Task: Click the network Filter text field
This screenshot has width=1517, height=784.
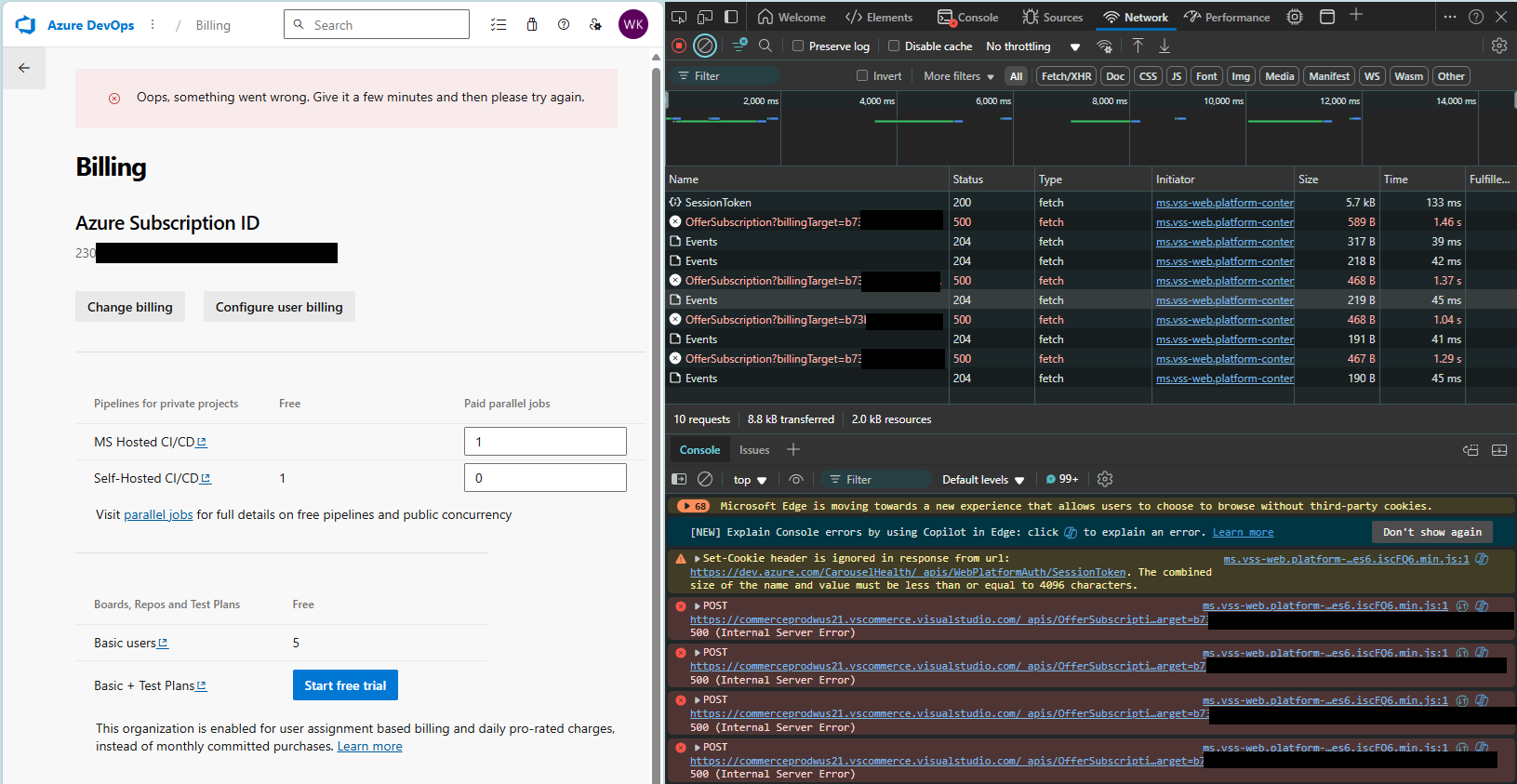Action: click(725, 76)
